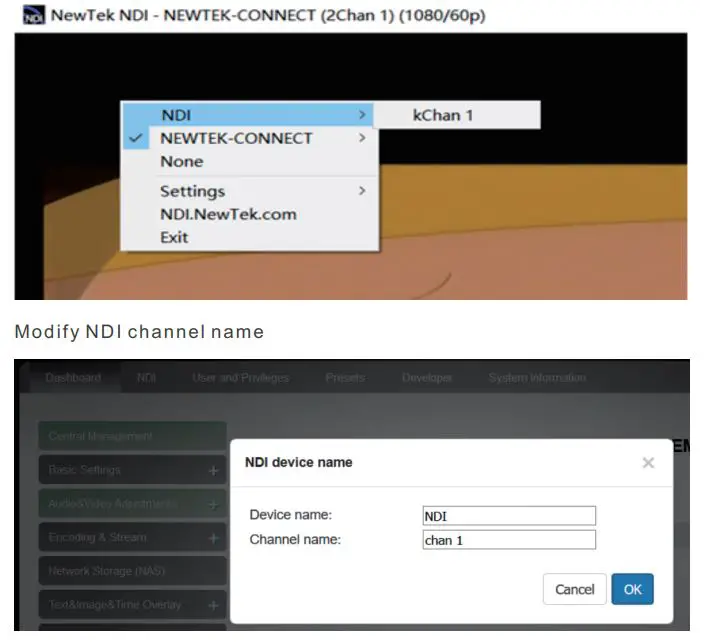Close the NDI device name dialog

pos(648,463)
